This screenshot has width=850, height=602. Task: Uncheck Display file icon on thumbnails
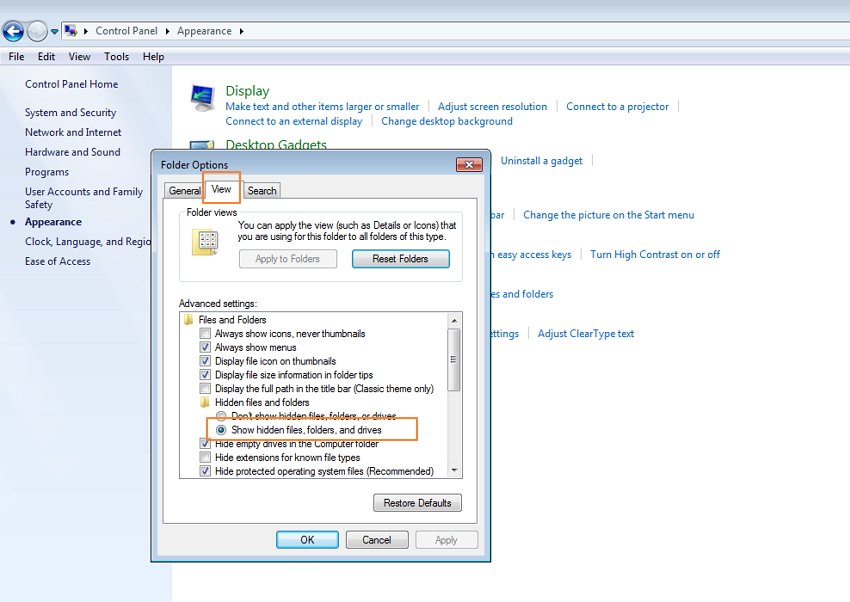point(205,361)
